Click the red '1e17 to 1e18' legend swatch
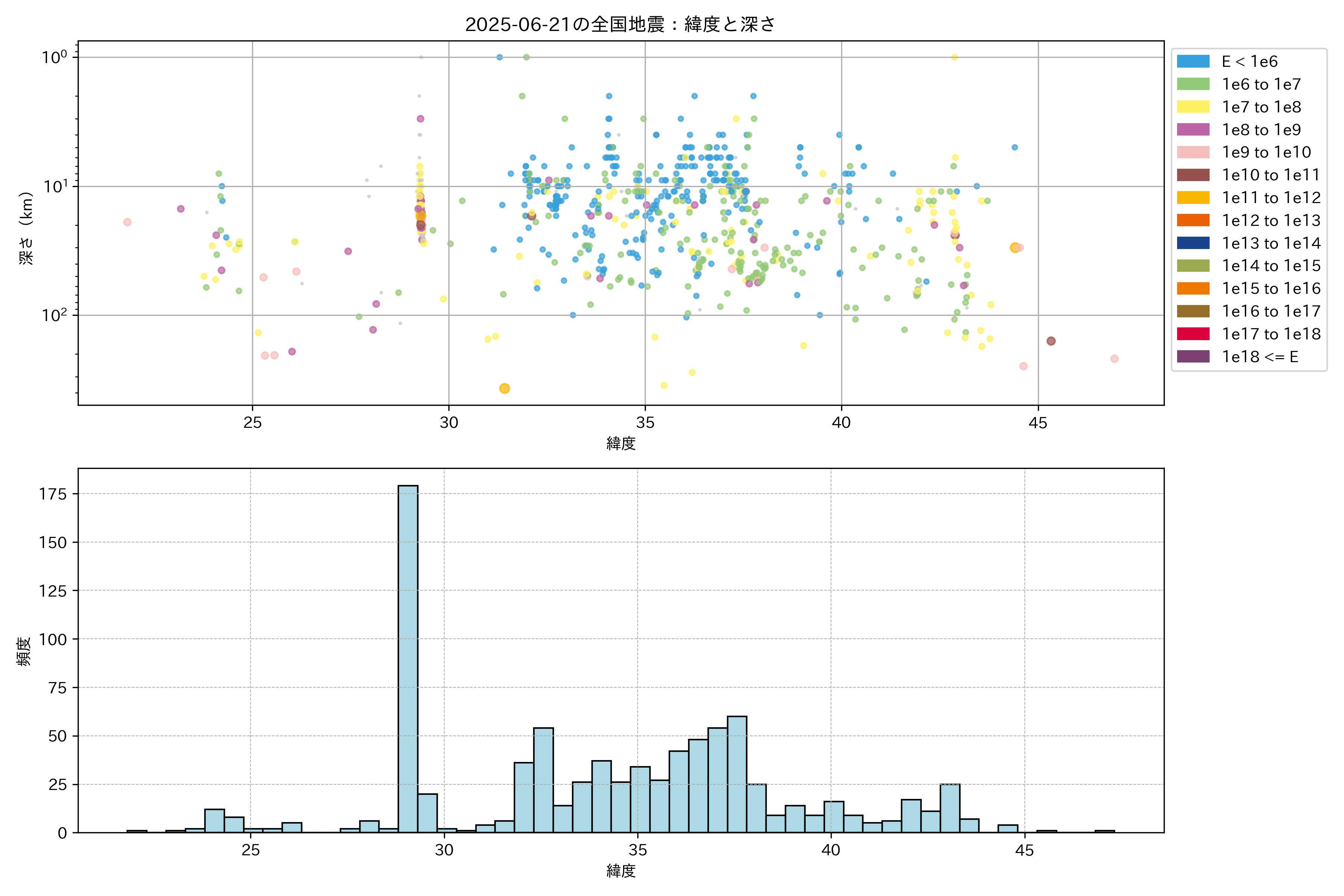Screen dimensions: 1344x896 coord(1193,334)
